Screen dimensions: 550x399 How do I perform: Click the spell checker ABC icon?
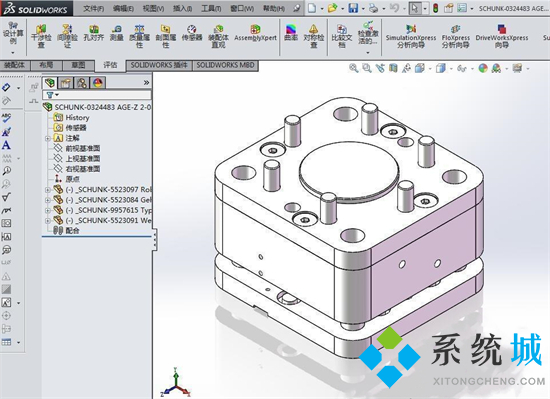(6, 117)
